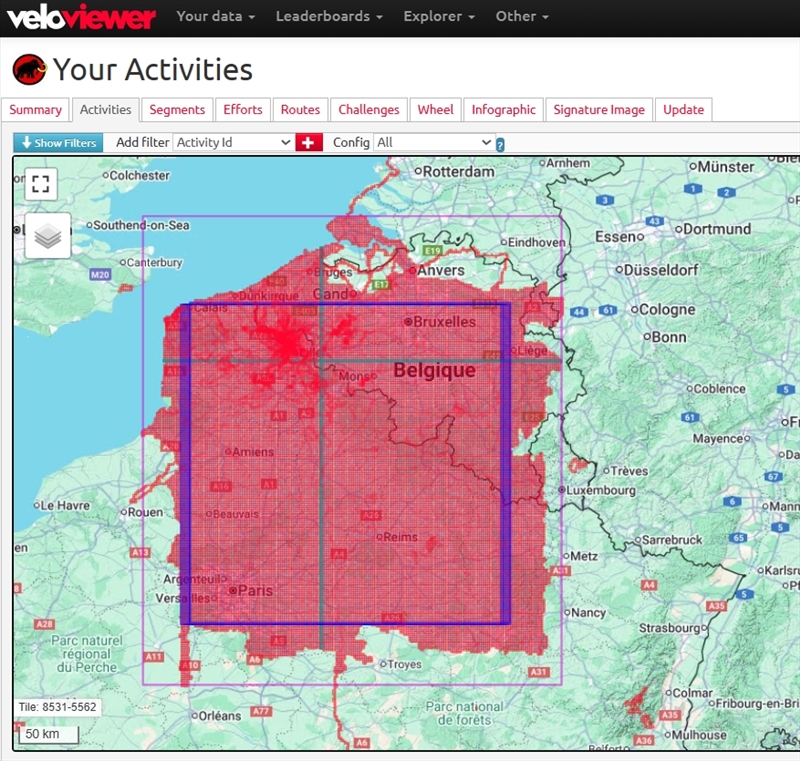
Task: Click the Tile 8531-5562 label
Action: [x=57, y=707]
